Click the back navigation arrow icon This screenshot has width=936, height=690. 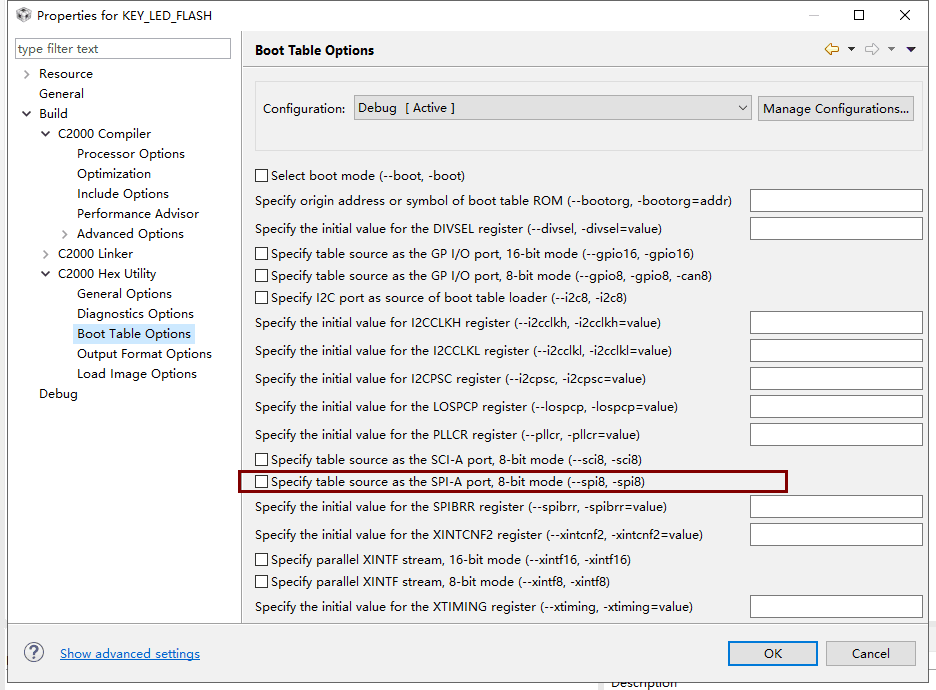(831, 50)
